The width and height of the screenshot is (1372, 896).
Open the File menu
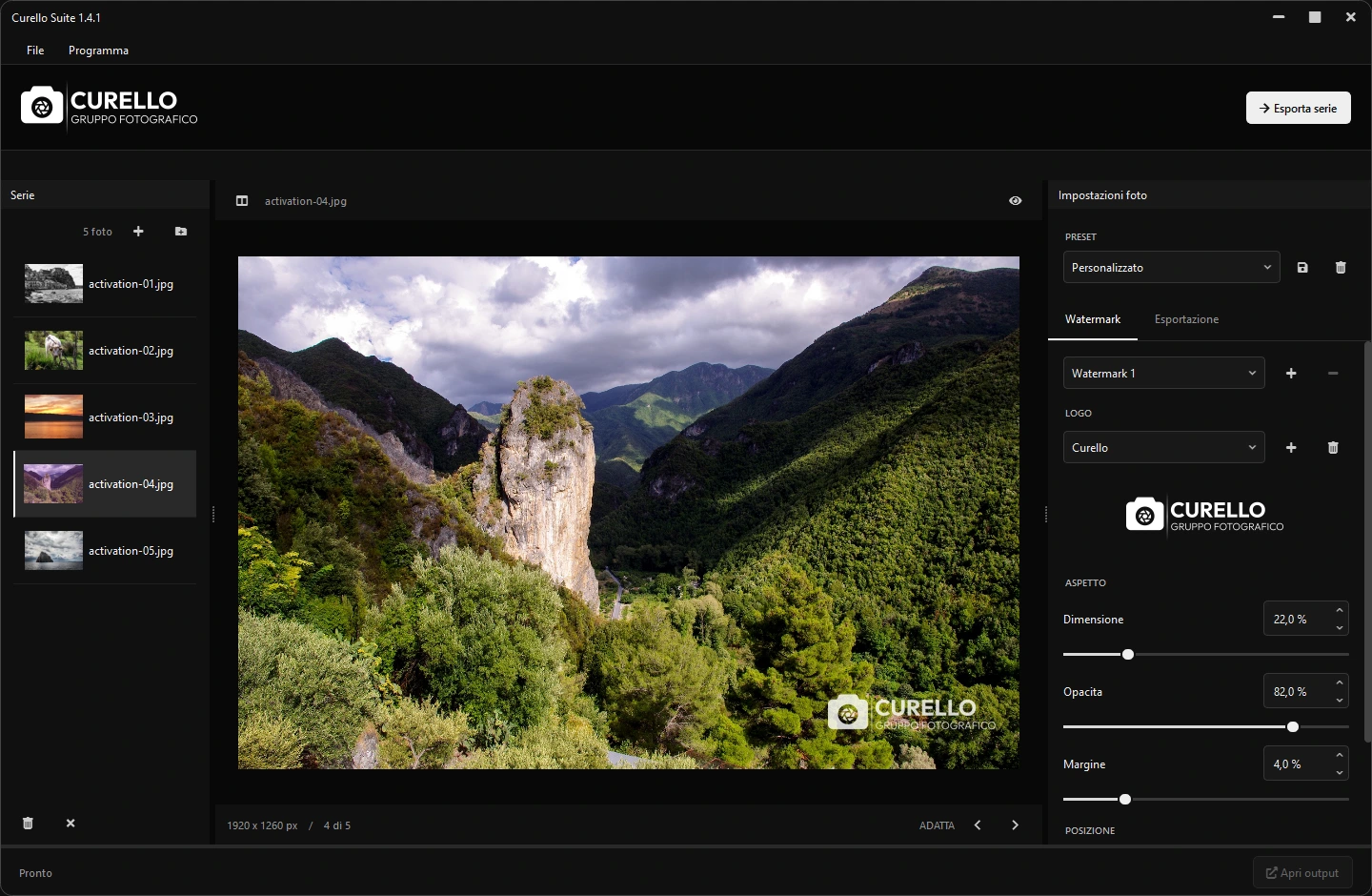[35, 51]
